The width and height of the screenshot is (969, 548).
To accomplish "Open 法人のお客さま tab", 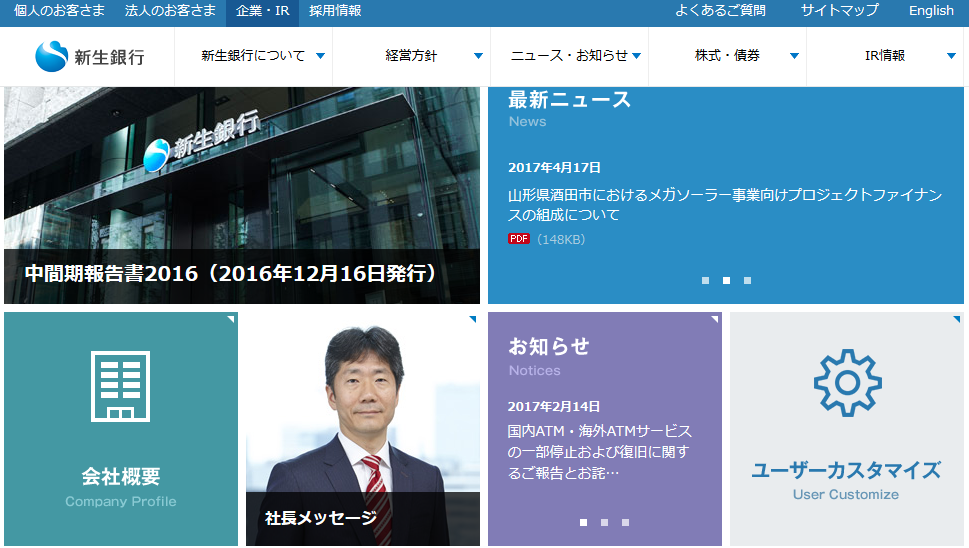I will [170, 11].
